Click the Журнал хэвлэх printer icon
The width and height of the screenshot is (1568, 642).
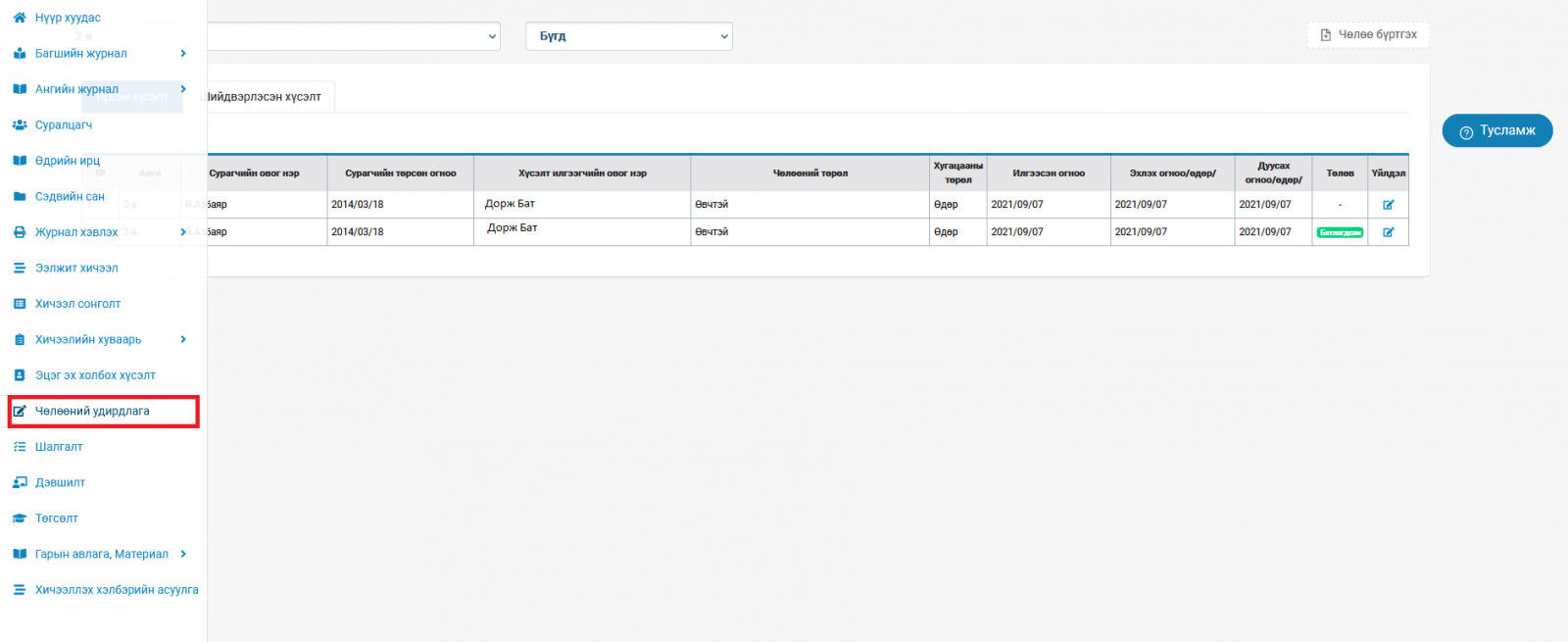20,232
